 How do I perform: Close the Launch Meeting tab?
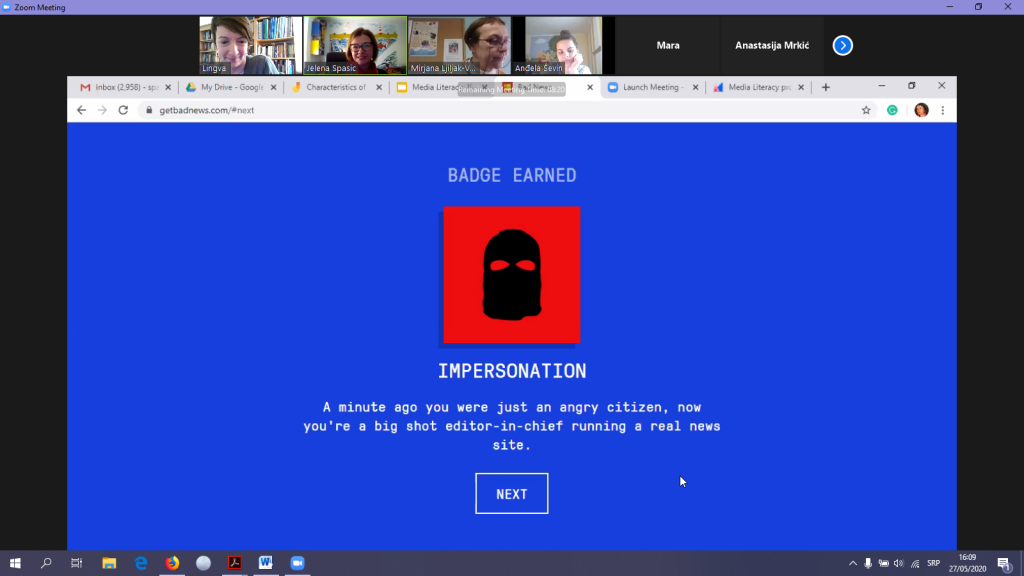(696, 87)
